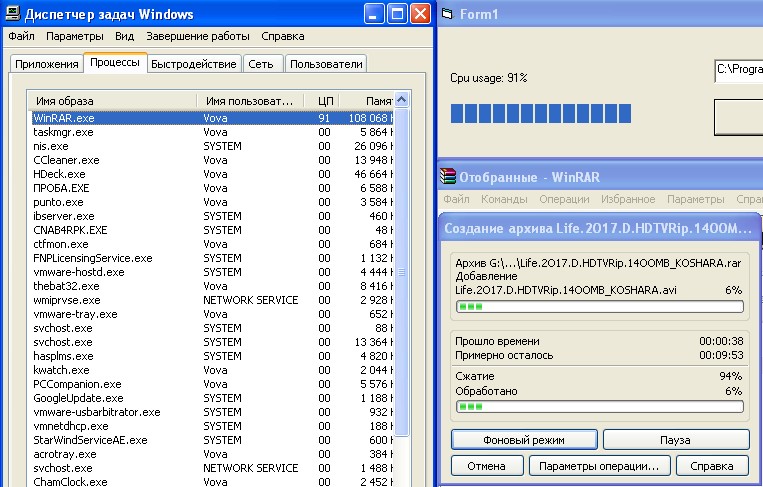
Task: Select the HDeck.exe process row
Action: pos(212,174)
